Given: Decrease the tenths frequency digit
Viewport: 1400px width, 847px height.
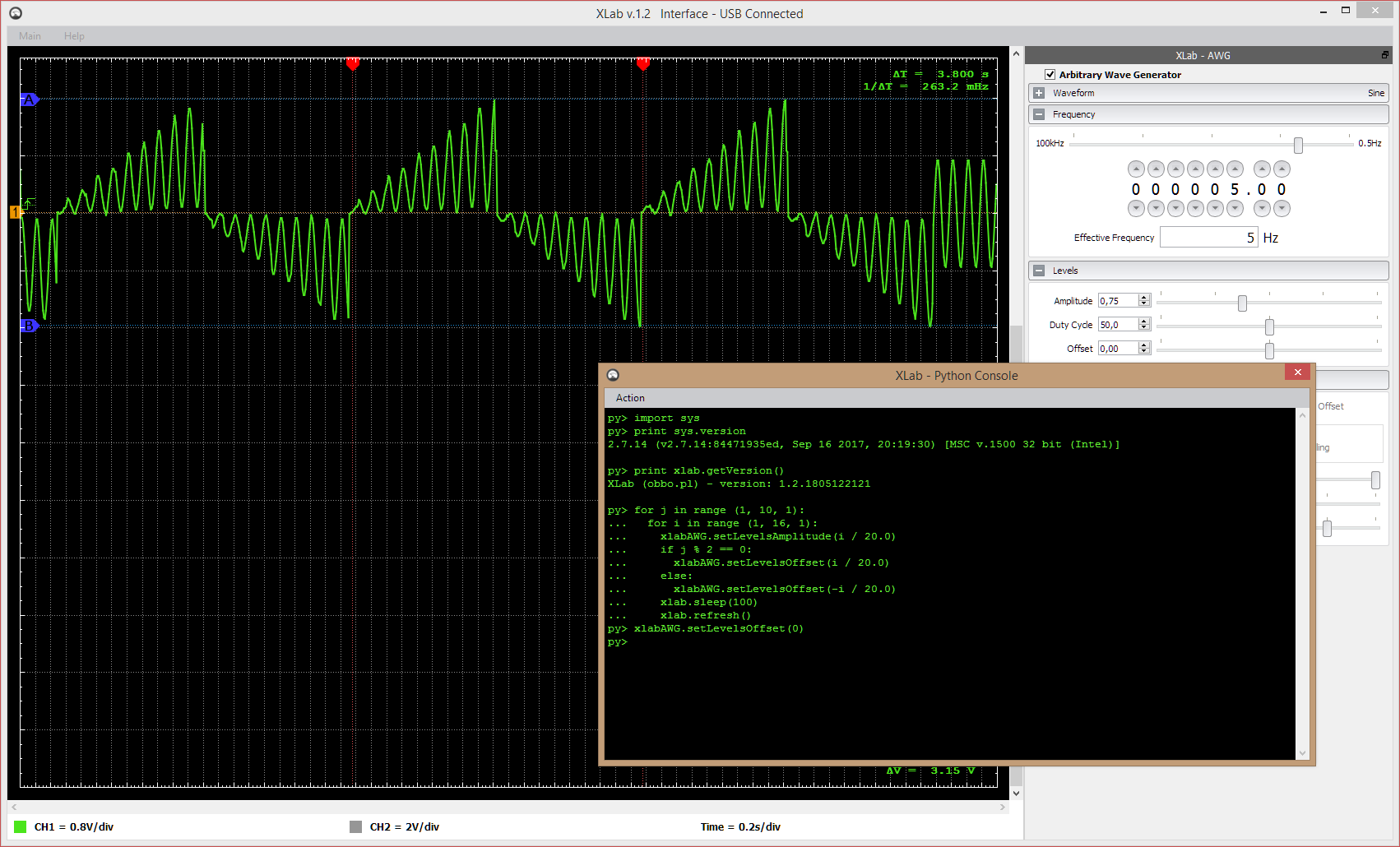Looking at the screenshot, I should (1262, 209).
